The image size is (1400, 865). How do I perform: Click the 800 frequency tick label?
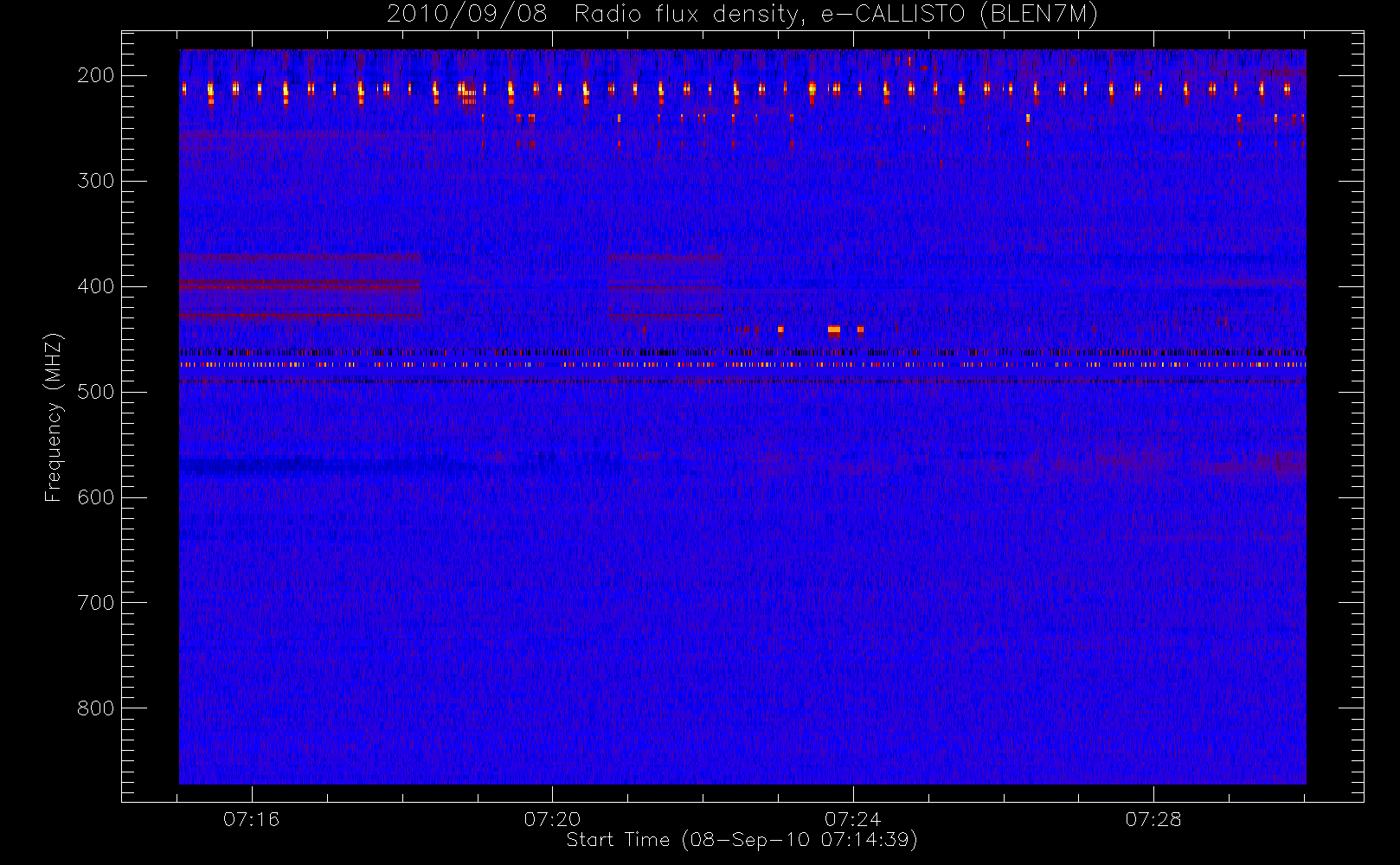pos(95,708)
